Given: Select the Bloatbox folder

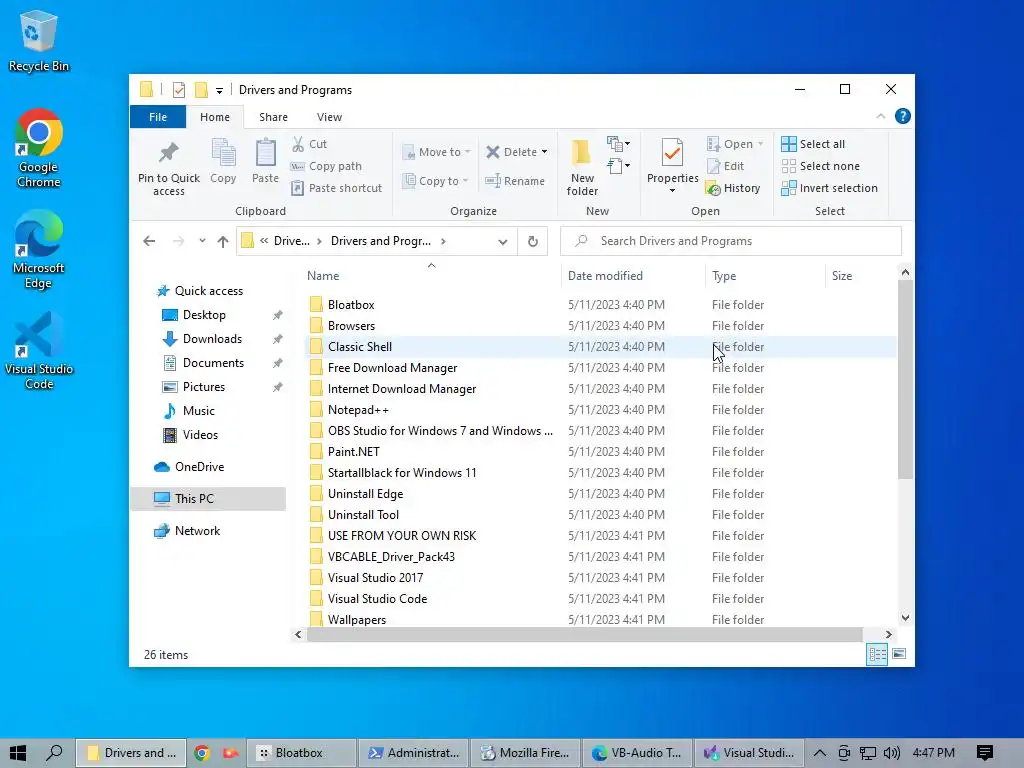Looking at the screenshot, I should (351, 305).
